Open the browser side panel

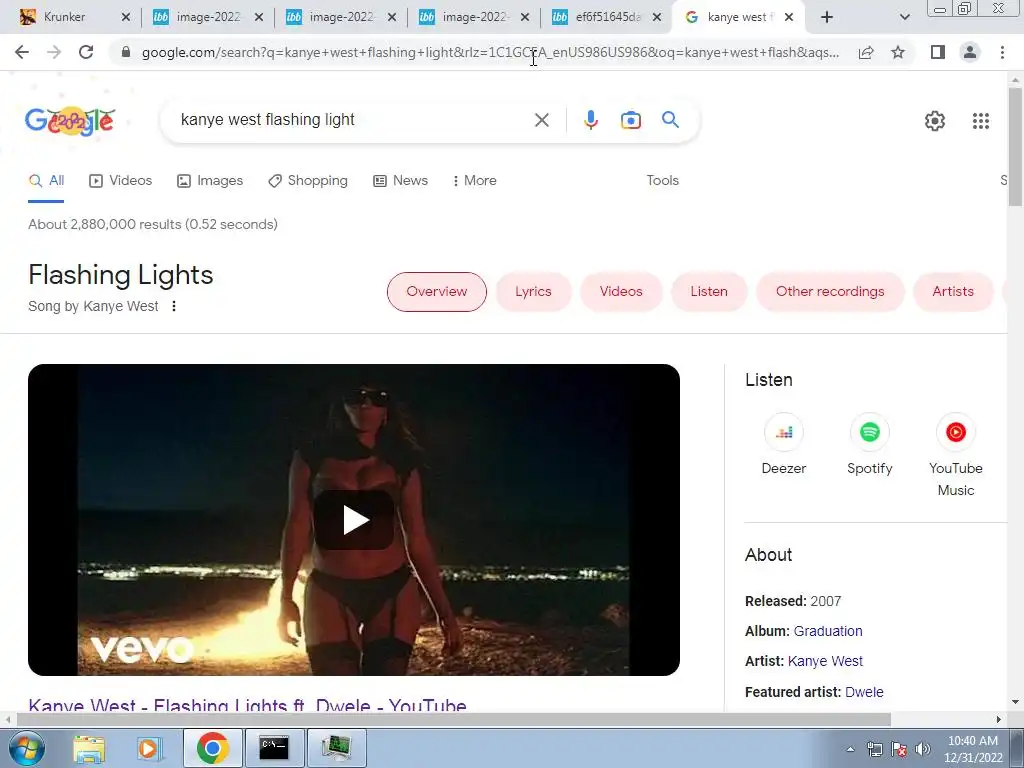click(938, 52)
